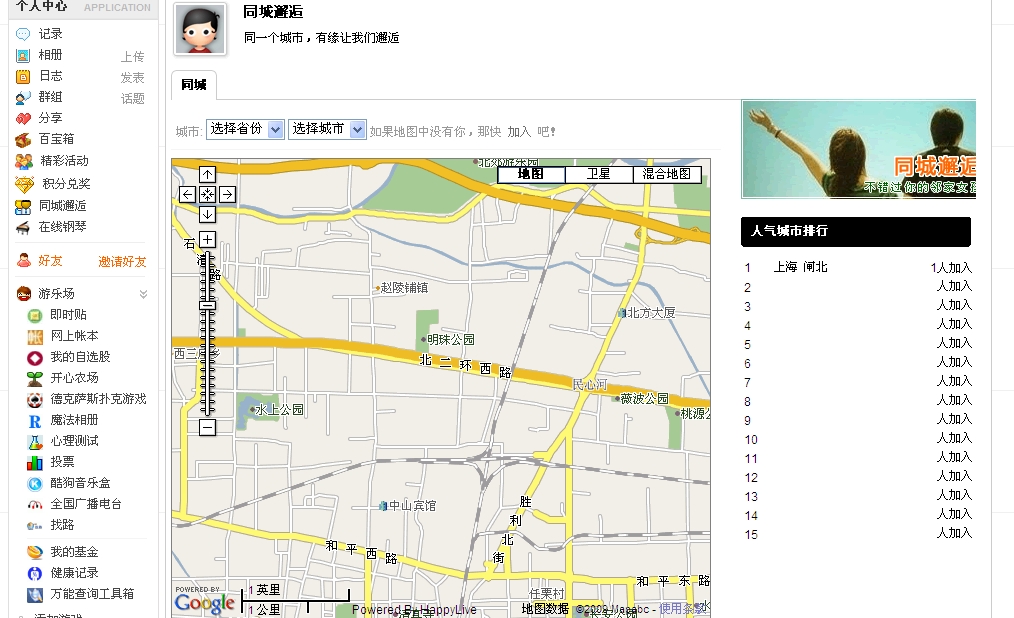
Task: Open the 相册 photo album icon
Action: 23,56
